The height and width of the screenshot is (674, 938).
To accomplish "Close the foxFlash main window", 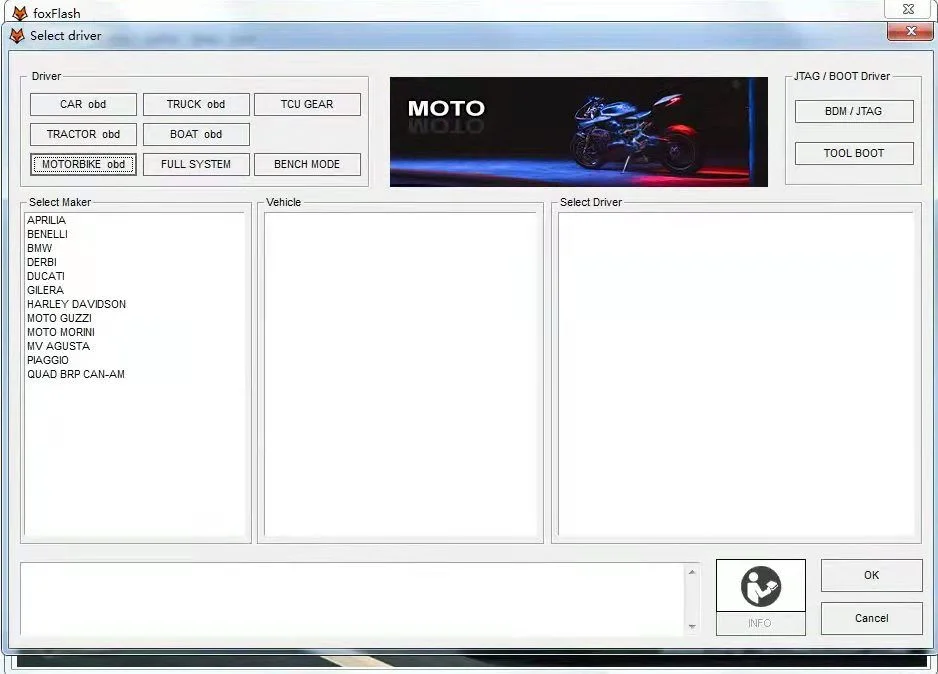I will point(908,9).
